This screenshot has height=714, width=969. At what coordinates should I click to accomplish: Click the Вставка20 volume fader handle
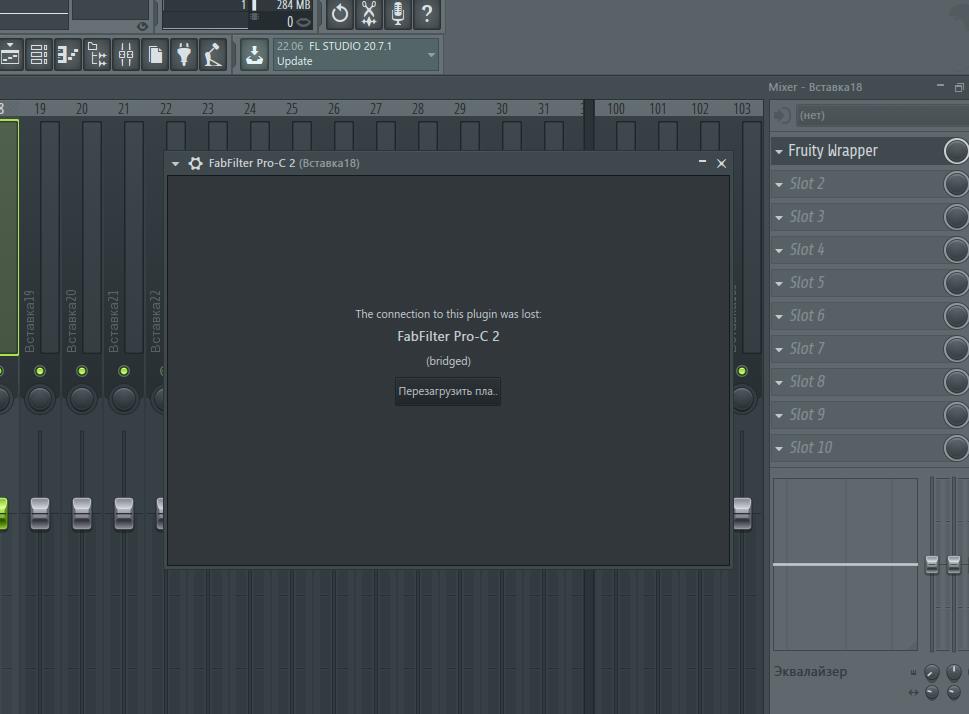[x=82, y=514]
